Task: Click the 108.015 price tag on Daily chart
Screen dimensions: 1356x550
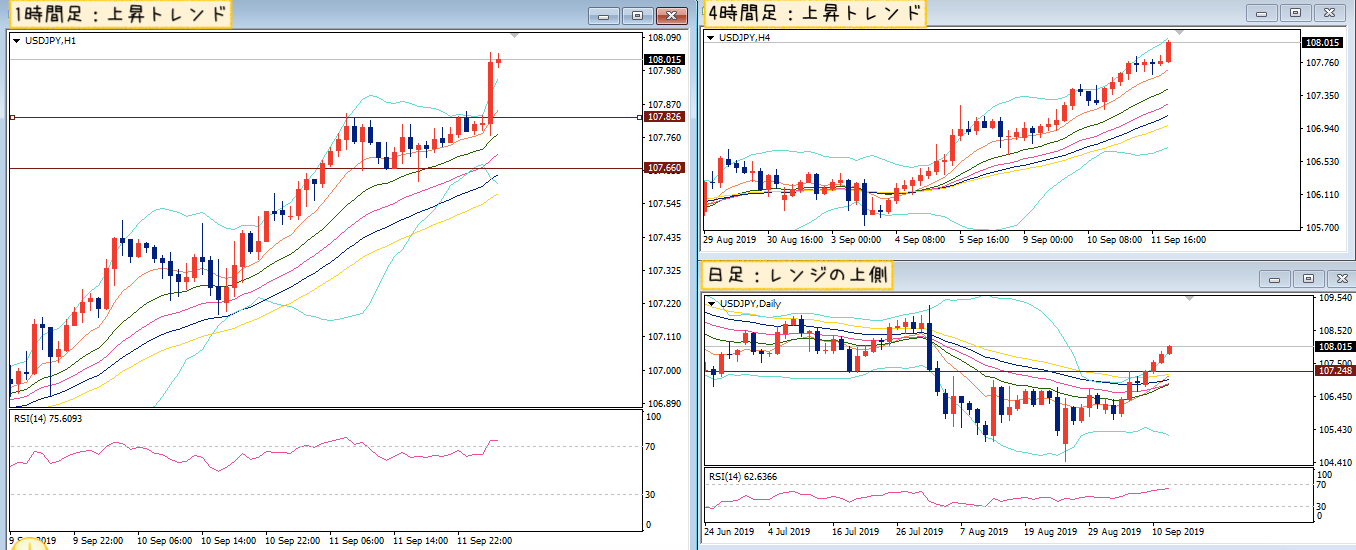Action: (x=1337, y=346)
